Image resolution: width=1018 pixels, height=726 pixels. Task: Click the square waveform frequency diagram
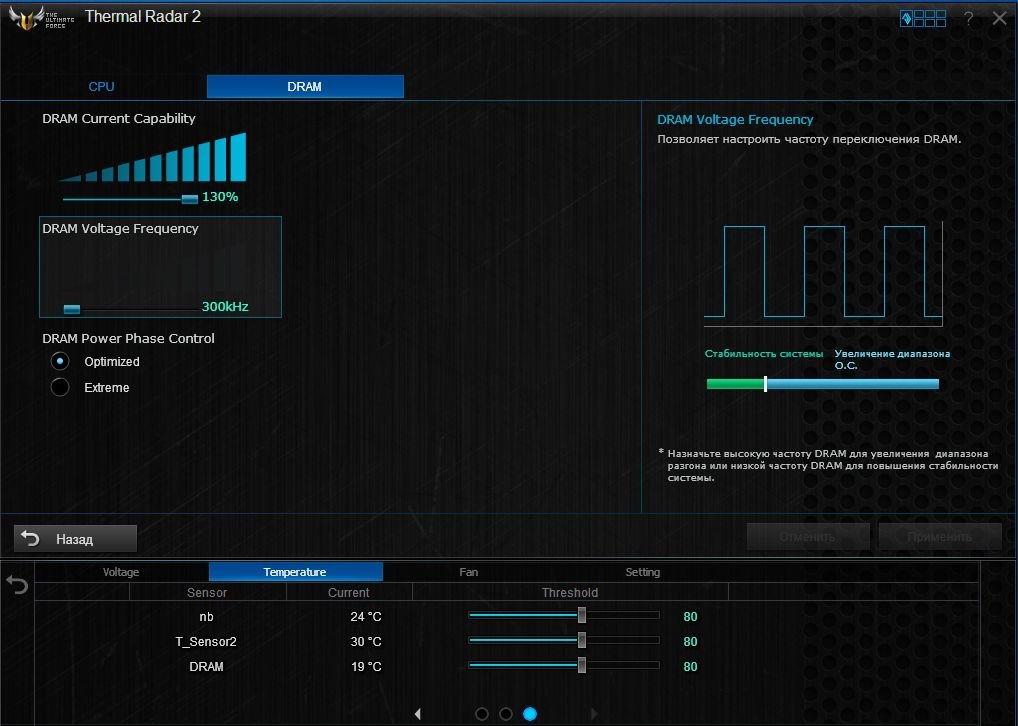[823, 273]
